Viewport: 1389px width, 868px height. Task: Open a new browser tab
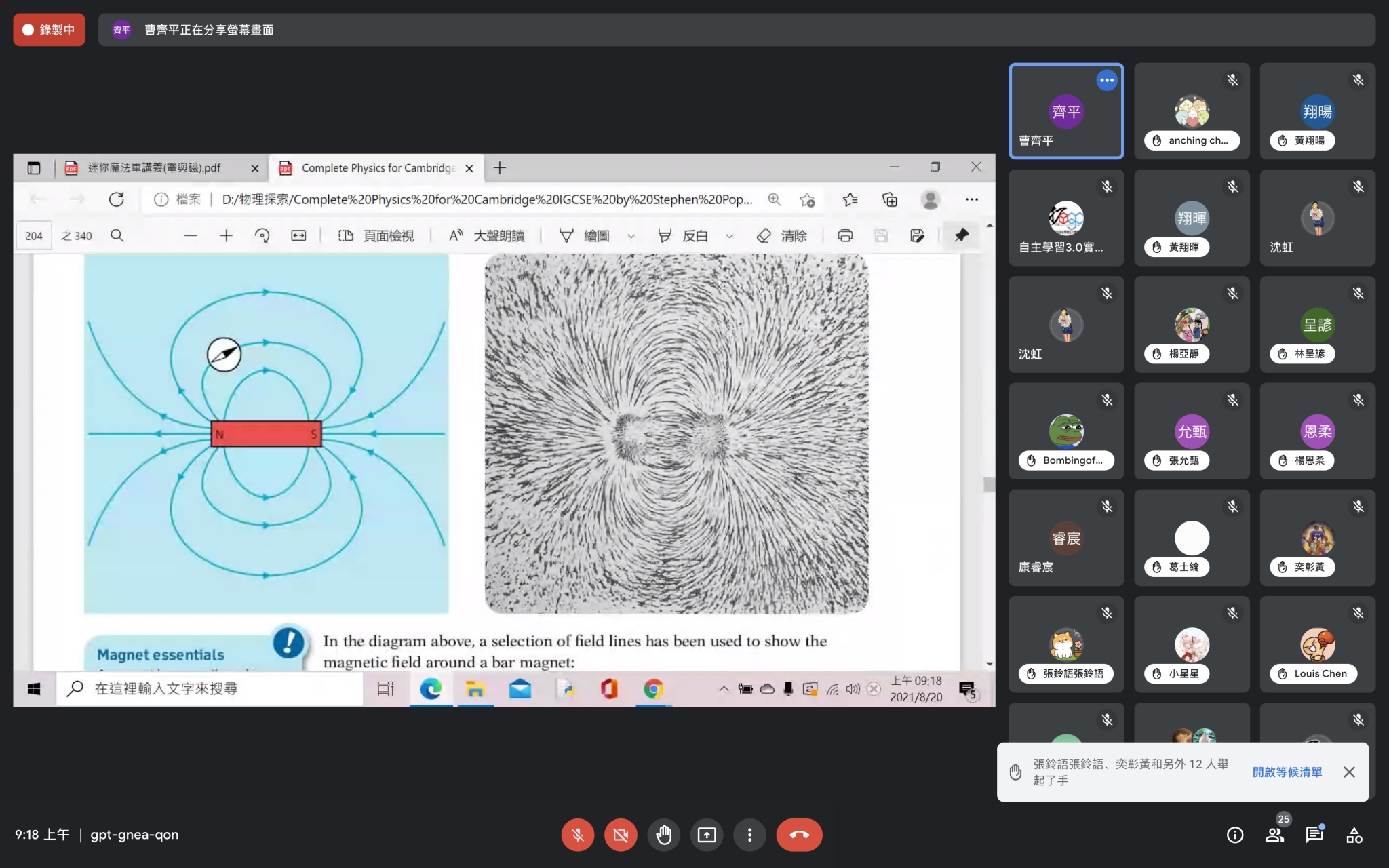point(499,167)
